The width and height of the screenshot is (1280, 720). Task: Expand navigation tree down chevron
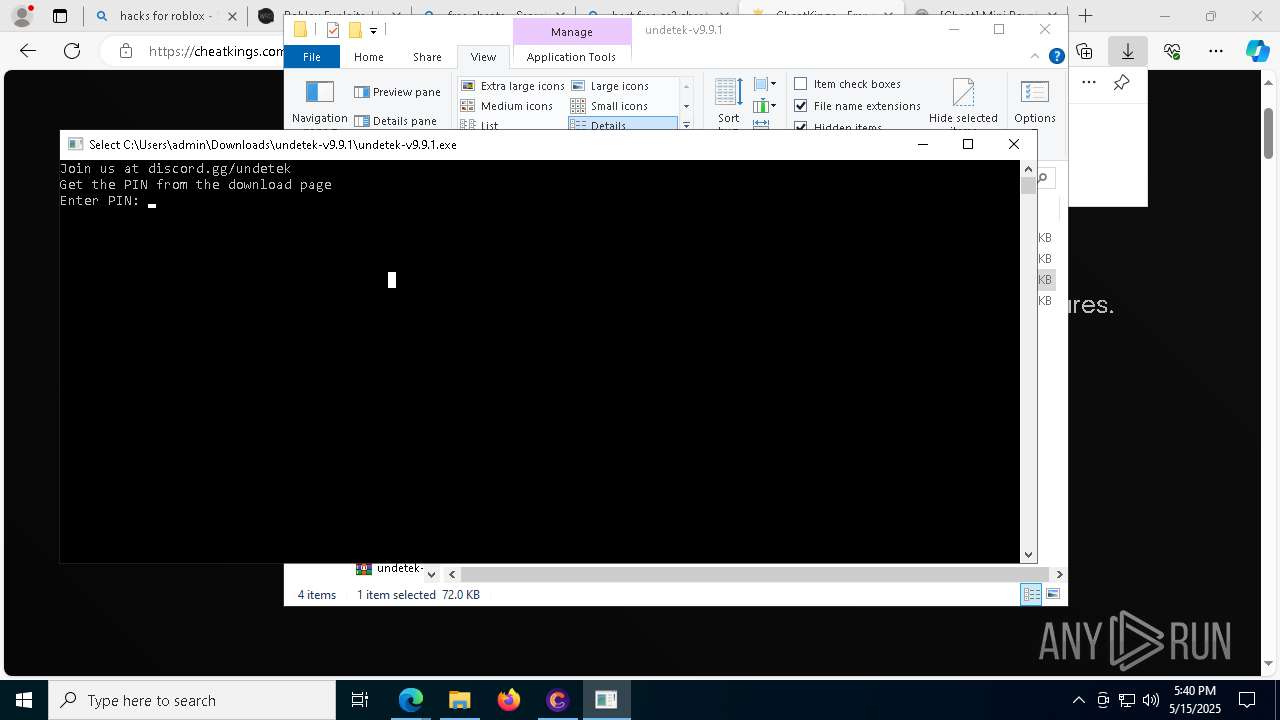431,574
